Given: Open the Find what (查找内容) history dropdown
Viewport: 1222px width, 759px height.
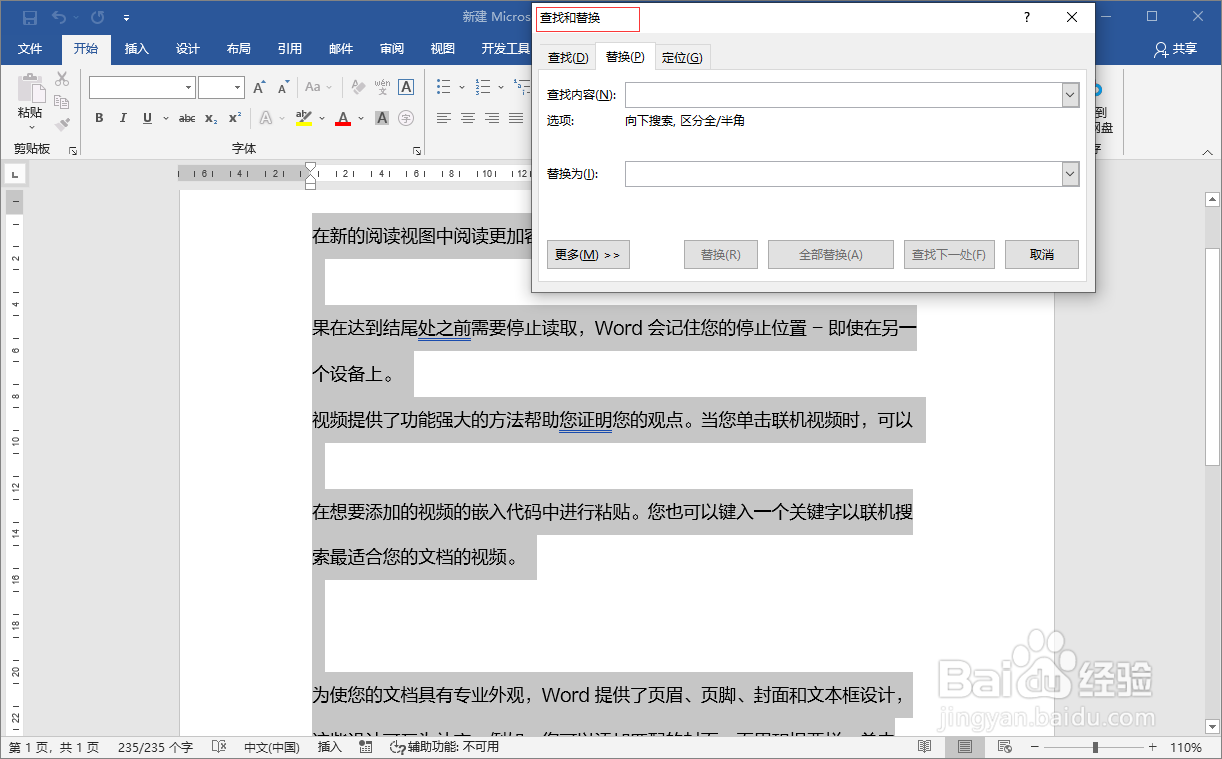Looking at the screenshot, I should [1070, 95].
